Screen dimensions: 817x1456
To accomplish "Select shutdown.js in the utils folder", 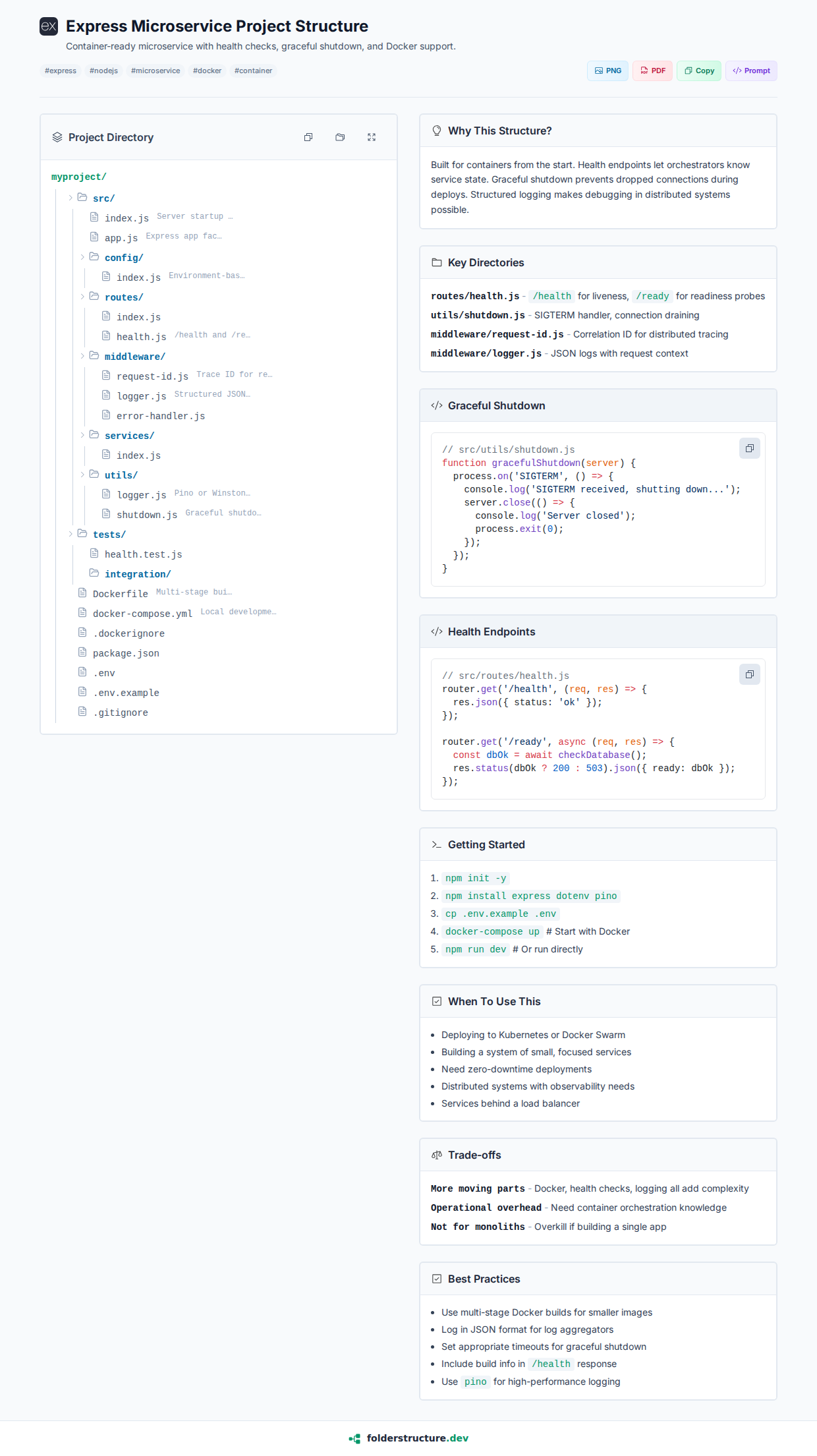I will tap(147, 515).
